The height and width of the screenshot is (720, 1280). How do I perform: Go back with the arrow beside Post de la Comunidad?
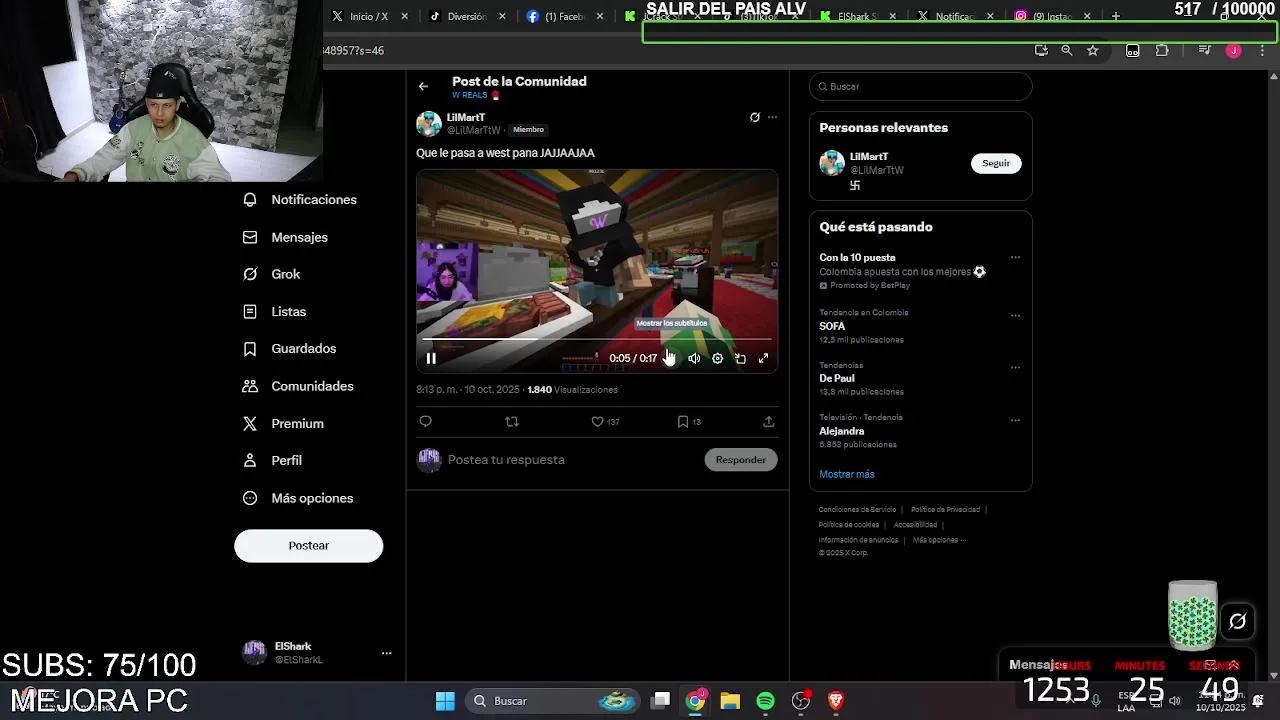[x=423, y=86]
